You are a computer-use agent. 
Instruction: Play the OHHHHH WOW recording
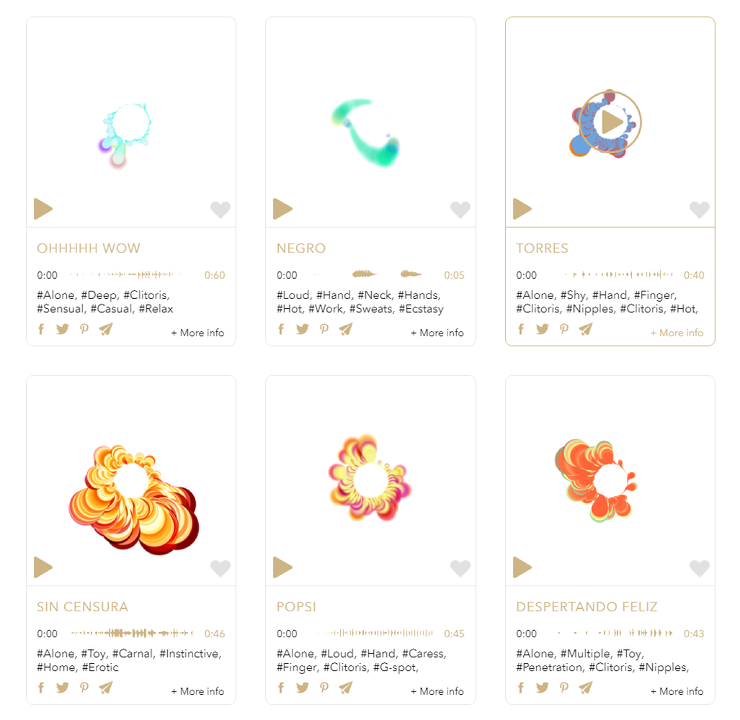43,209
